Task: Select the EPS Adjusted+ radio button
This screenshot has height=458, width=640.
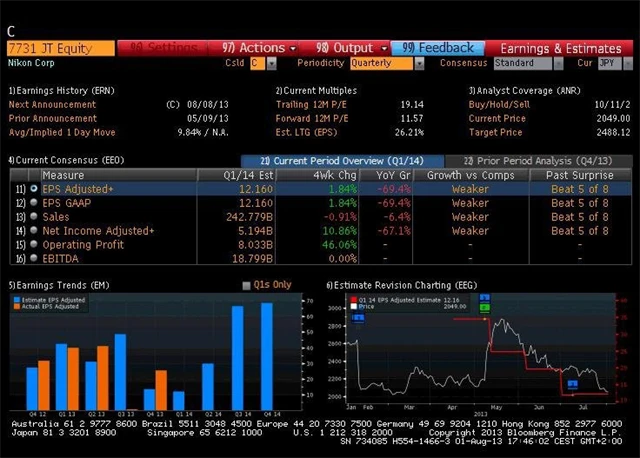Action: click(34, 189)
